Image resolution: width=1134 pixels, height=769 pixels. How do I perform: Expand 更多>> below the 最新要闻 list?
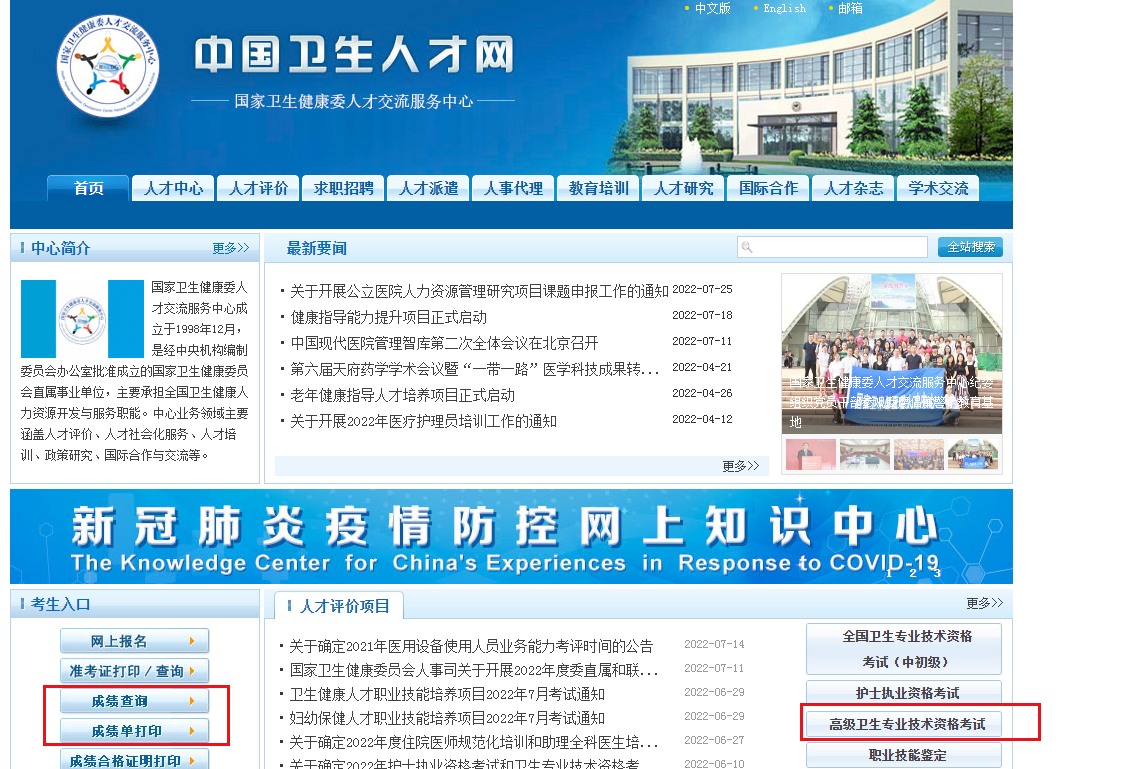click(740, 466)
